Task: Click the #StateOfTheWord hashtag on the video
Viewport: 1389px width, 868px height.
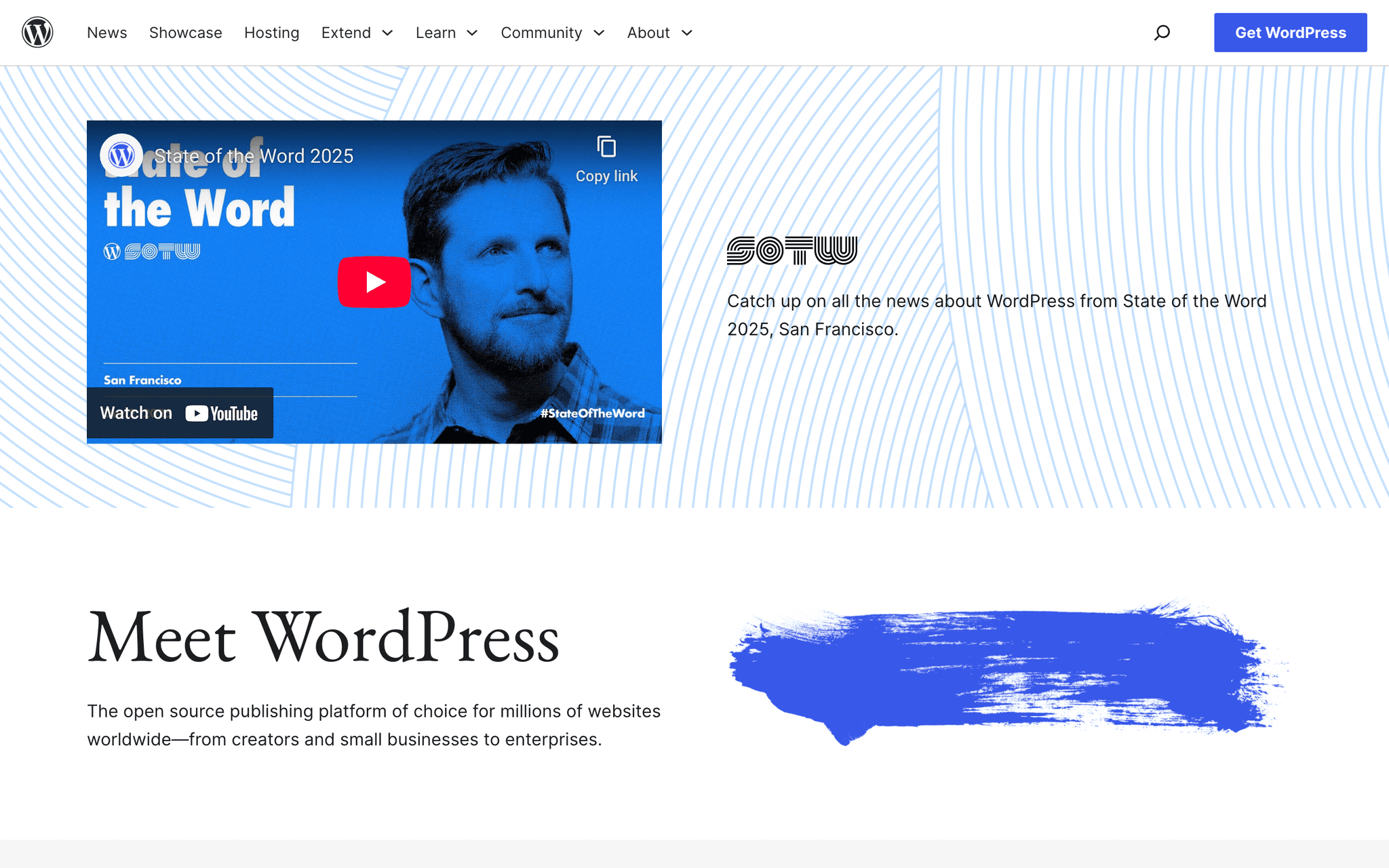Action: coord(593,413)
